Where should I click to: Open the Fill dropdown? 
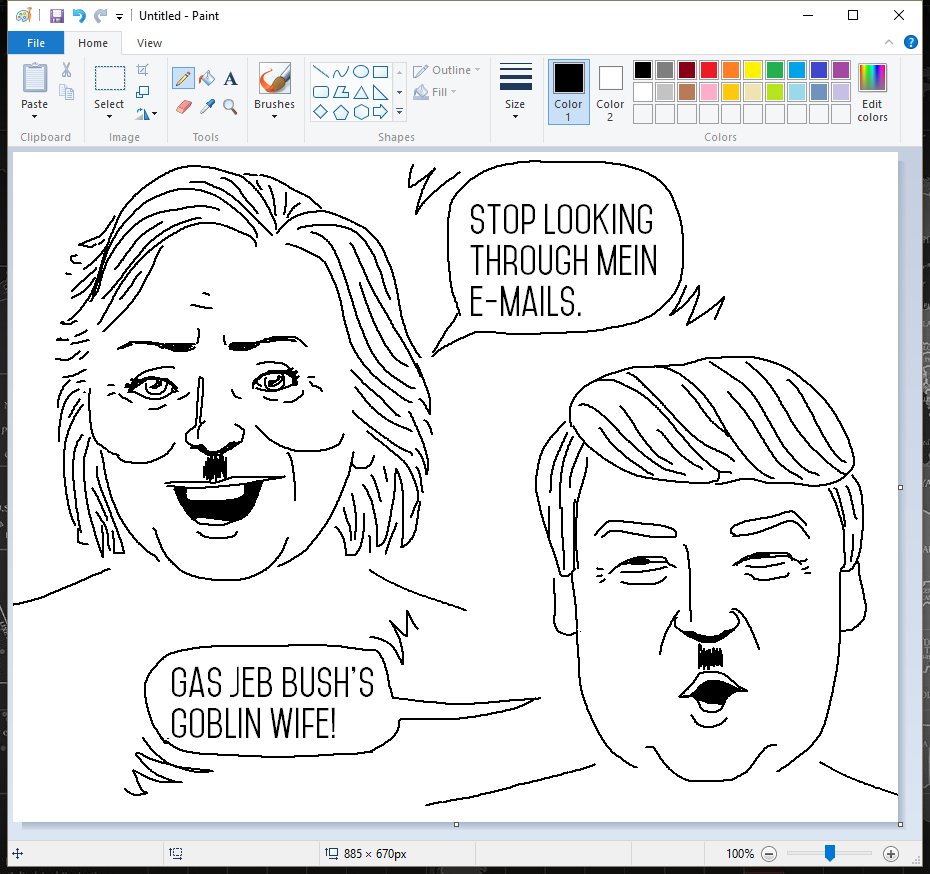[435, 92]
